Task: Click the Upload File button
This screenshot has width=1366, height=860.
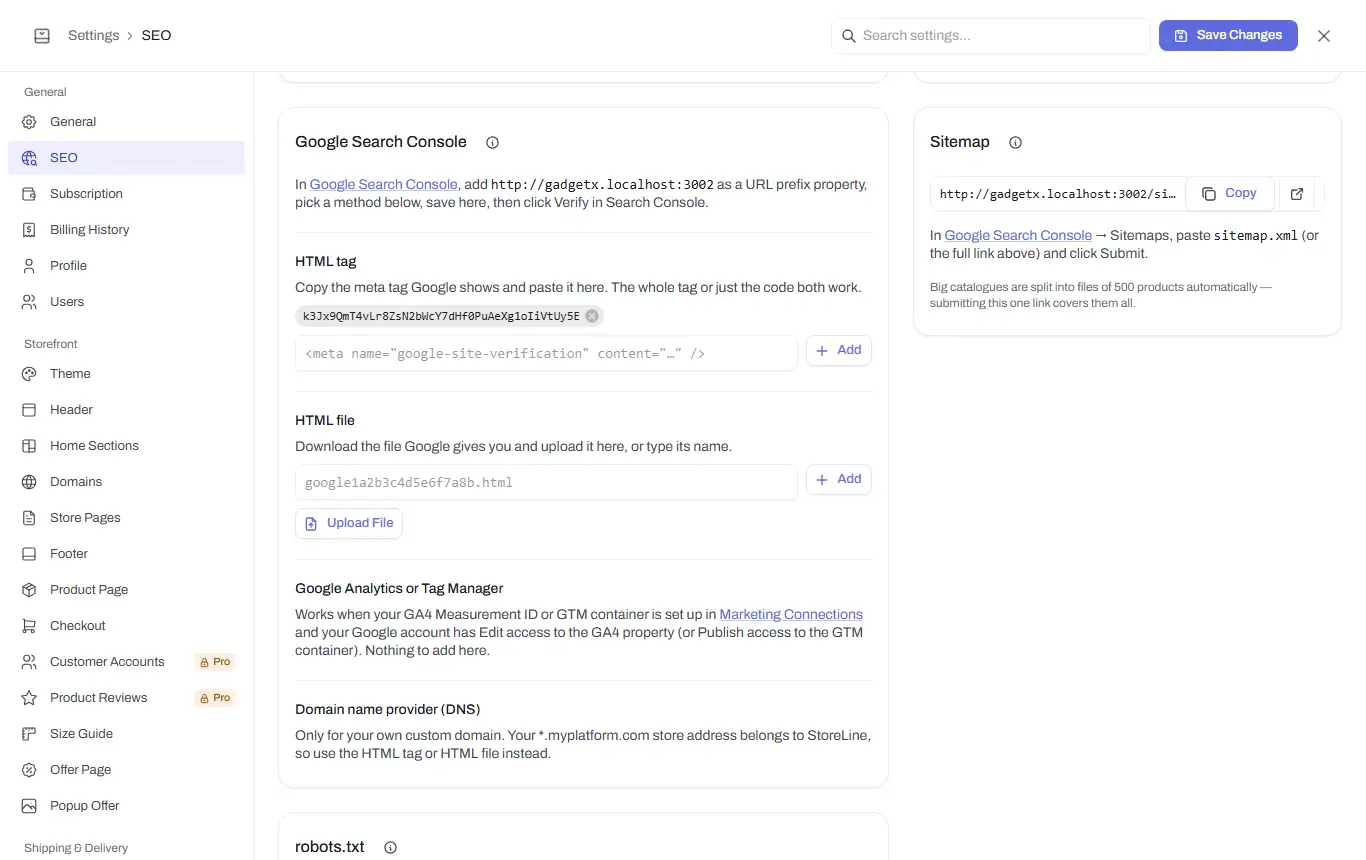Action: coord(349,524)
